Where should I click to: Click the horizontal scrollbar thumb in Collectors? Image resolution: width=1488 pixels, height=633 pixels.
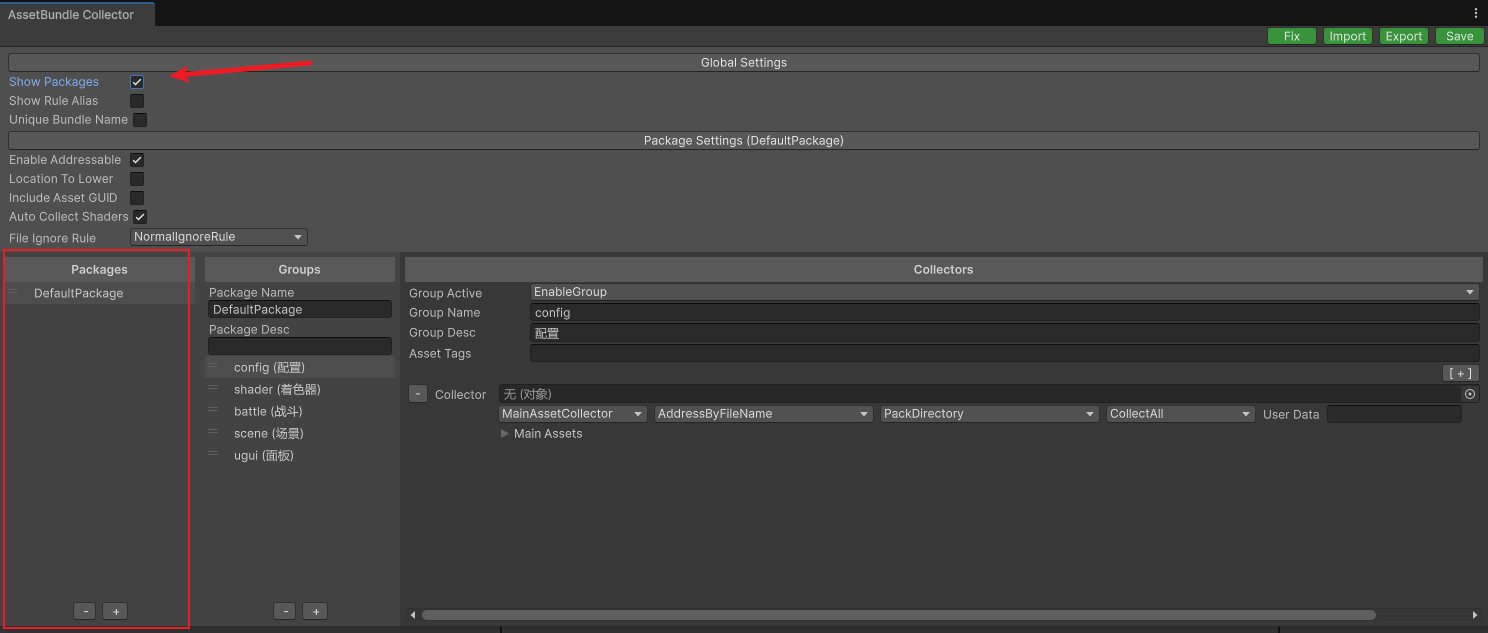(x=898, y=615)
